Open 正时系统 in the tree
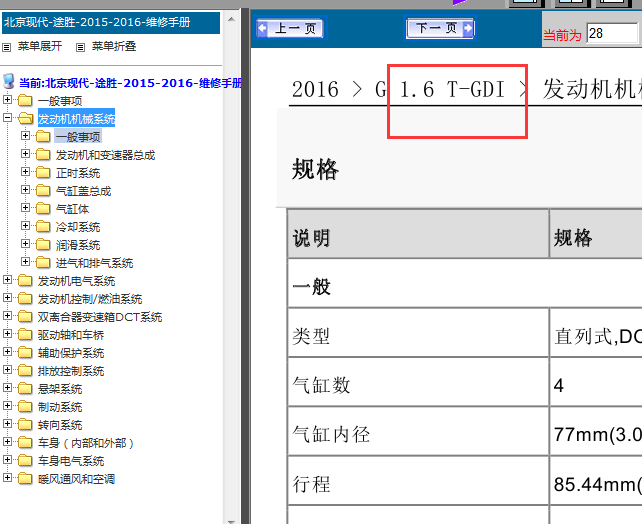The height and width of the screenshot is (524, 642). pyautogui.click(x=78, y=173)
